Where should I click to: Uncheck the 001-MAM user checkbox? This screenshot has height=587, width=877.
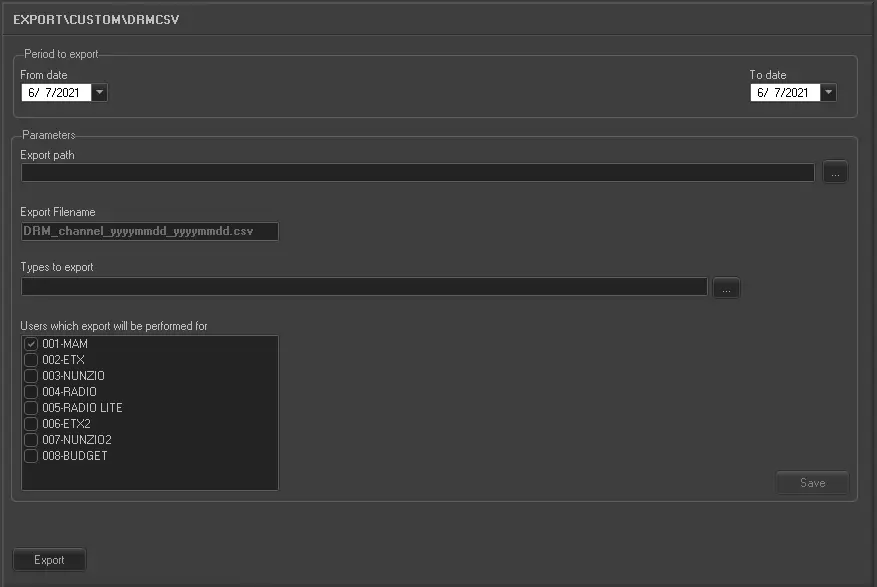31,344
